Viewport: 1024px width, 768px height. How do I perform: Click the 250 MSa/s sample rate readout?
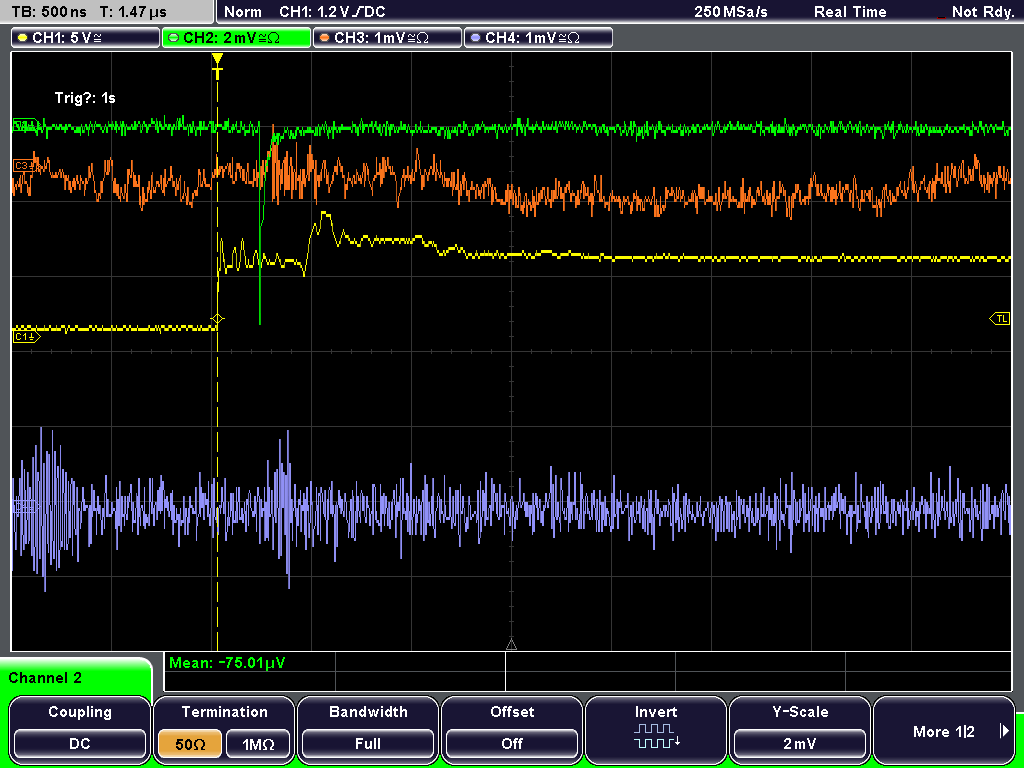(x=731, y=12)
